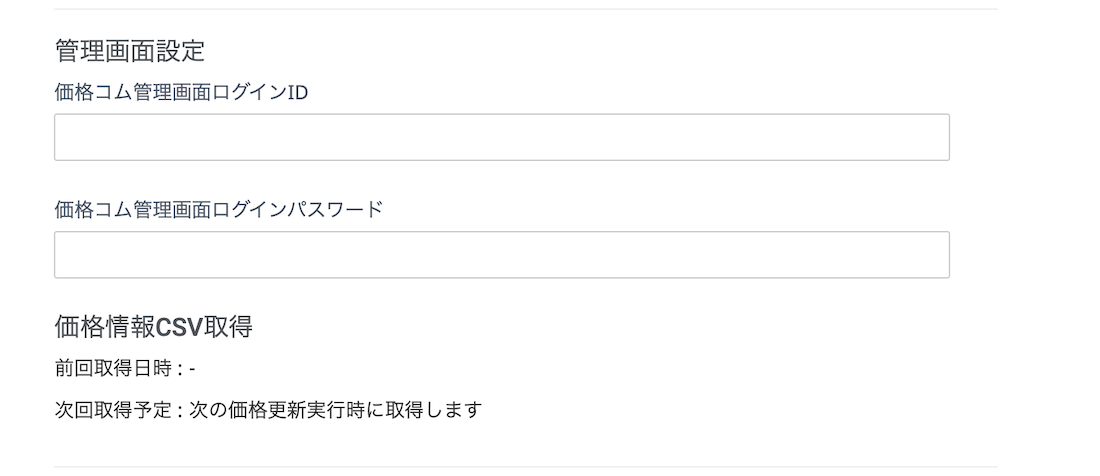Click the 前回取得日時 text

[112, 369]
